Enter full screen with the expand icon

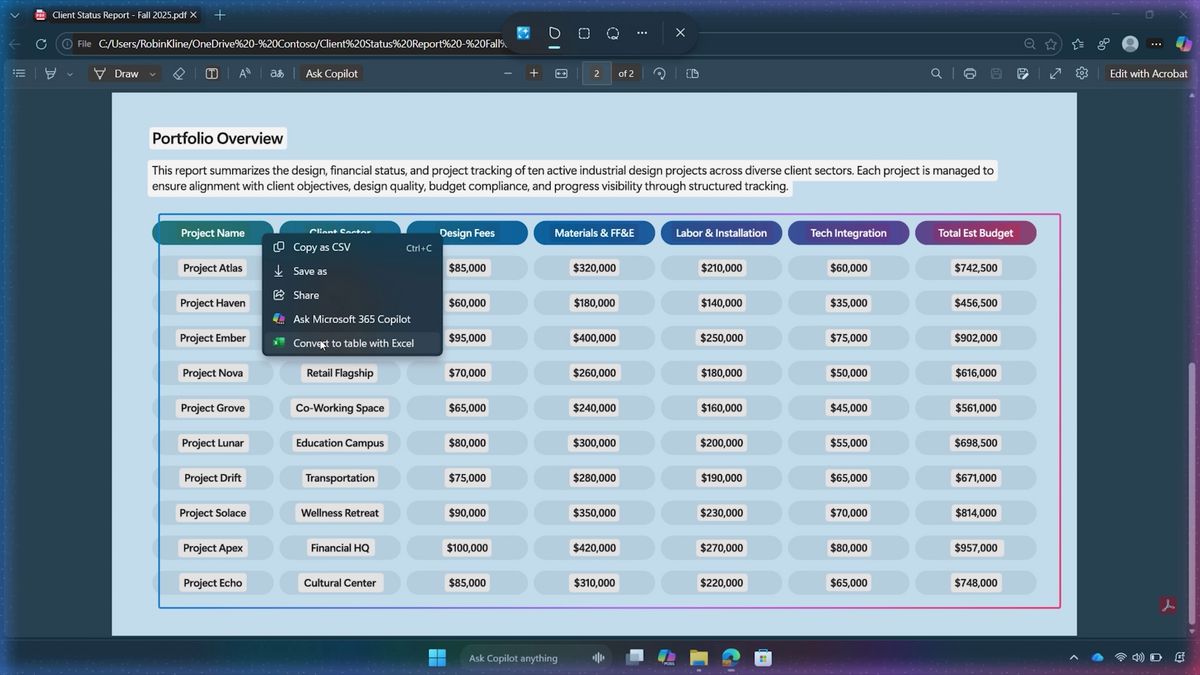coord(1055,73)
